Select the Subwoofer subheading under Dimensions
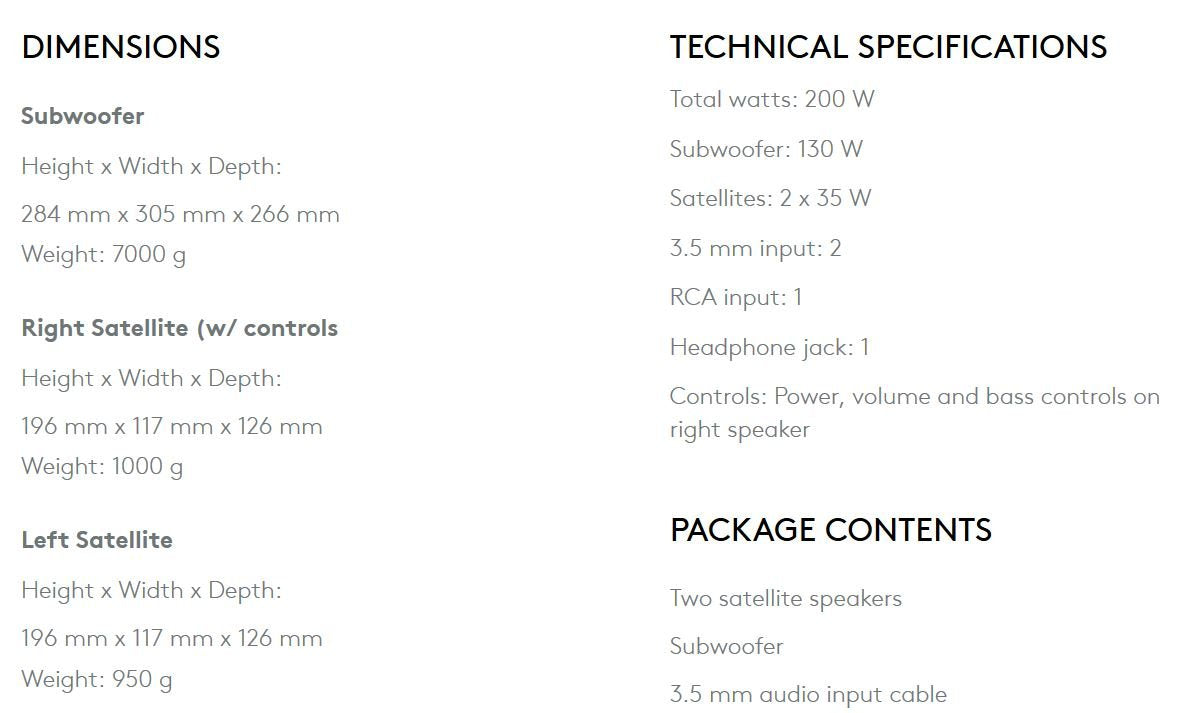Image resolution: width=1190 pixels, height=713 pixels. (x=83, y=116)
